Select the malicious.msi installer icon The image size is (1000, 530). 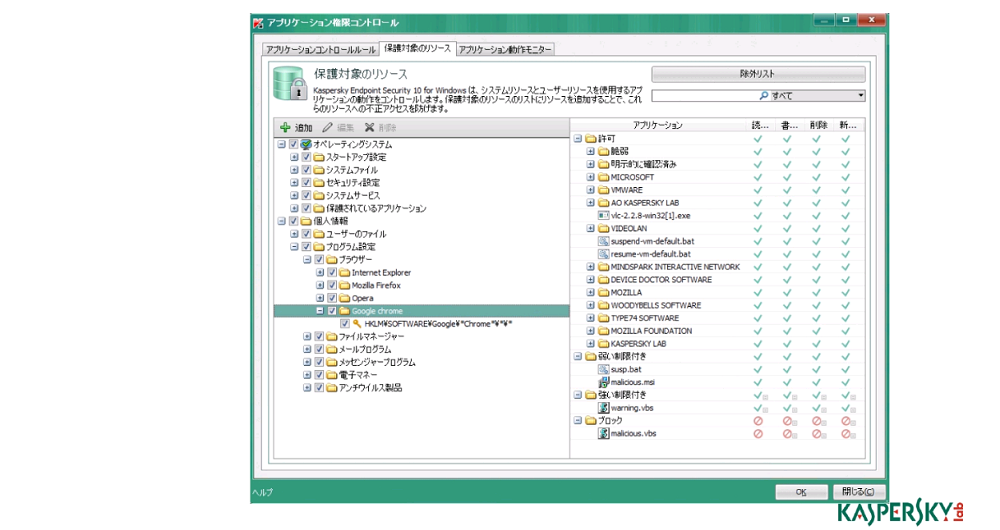(603, 382)
